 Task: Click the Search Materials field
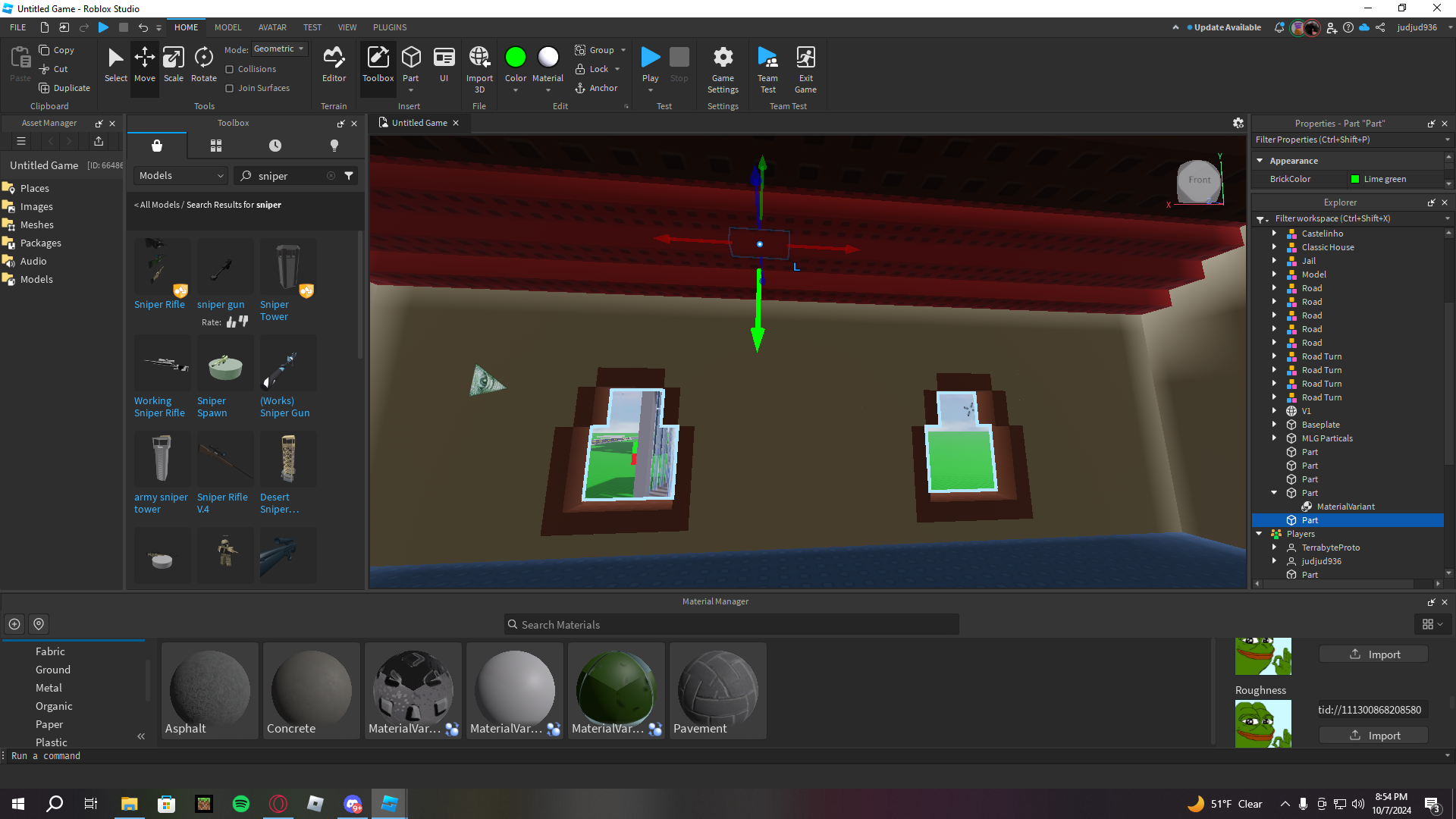(x=732, y=625)
